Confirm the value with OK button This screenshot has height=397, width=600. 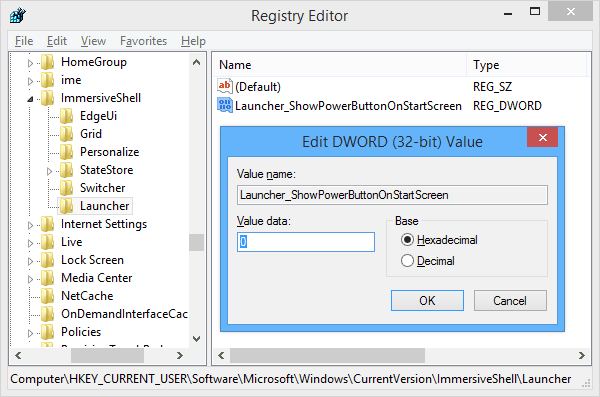pyautogui.click(x=427, y=301)
